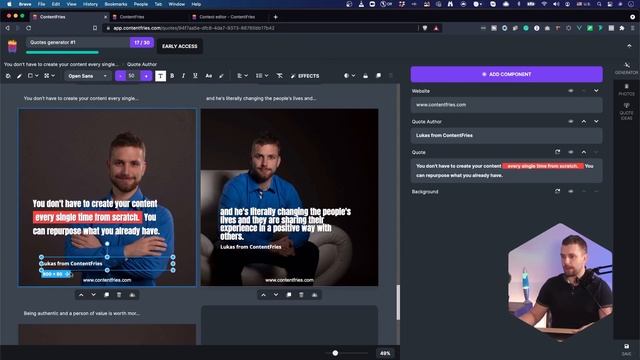The image size is (640, 360).
Task: Open the grid layout dropdown in toolbar
Action: (49, 76)
